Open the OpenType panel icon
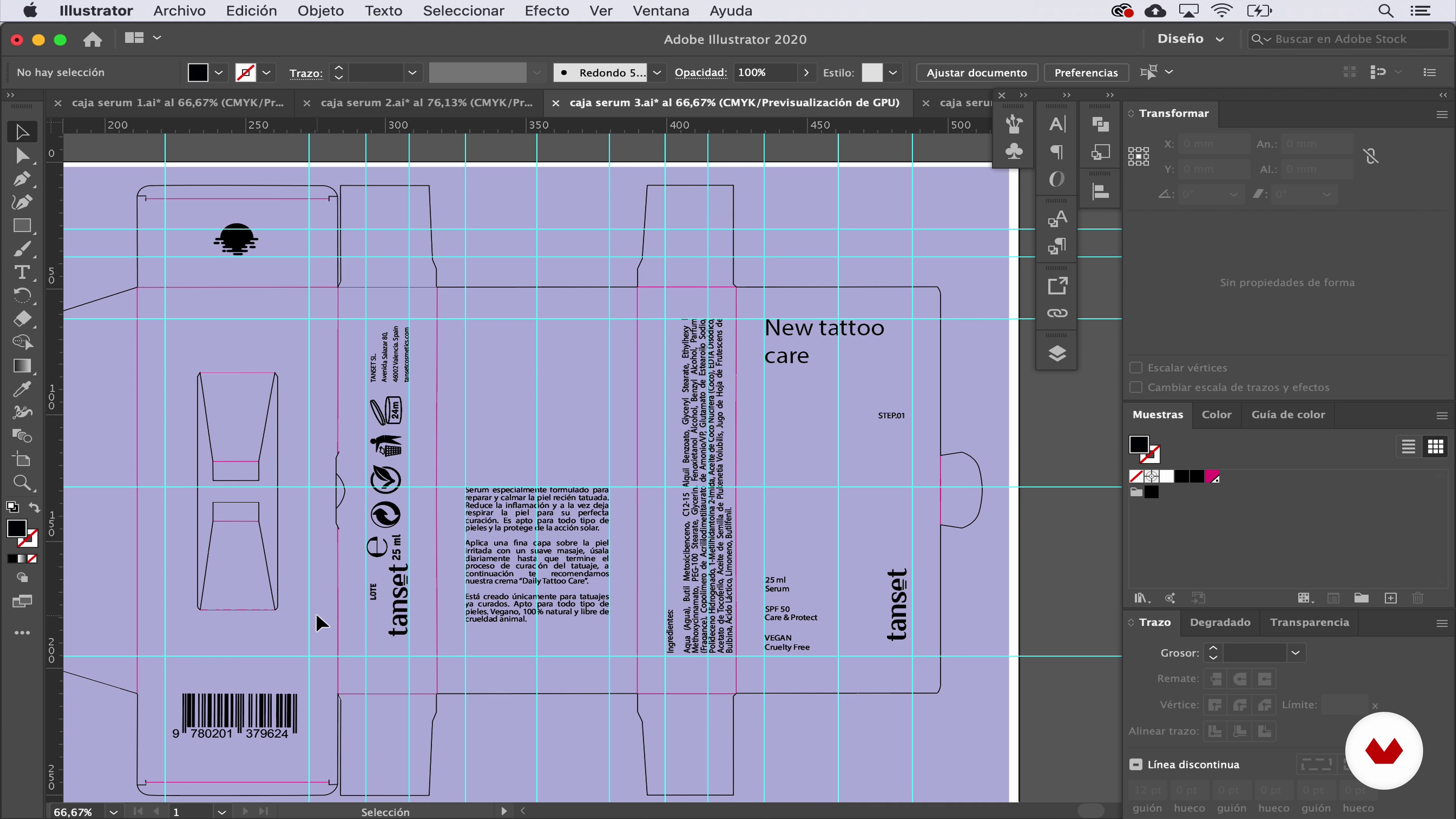This screenshot has height=819, width=1456. (x=1057, y=179)
